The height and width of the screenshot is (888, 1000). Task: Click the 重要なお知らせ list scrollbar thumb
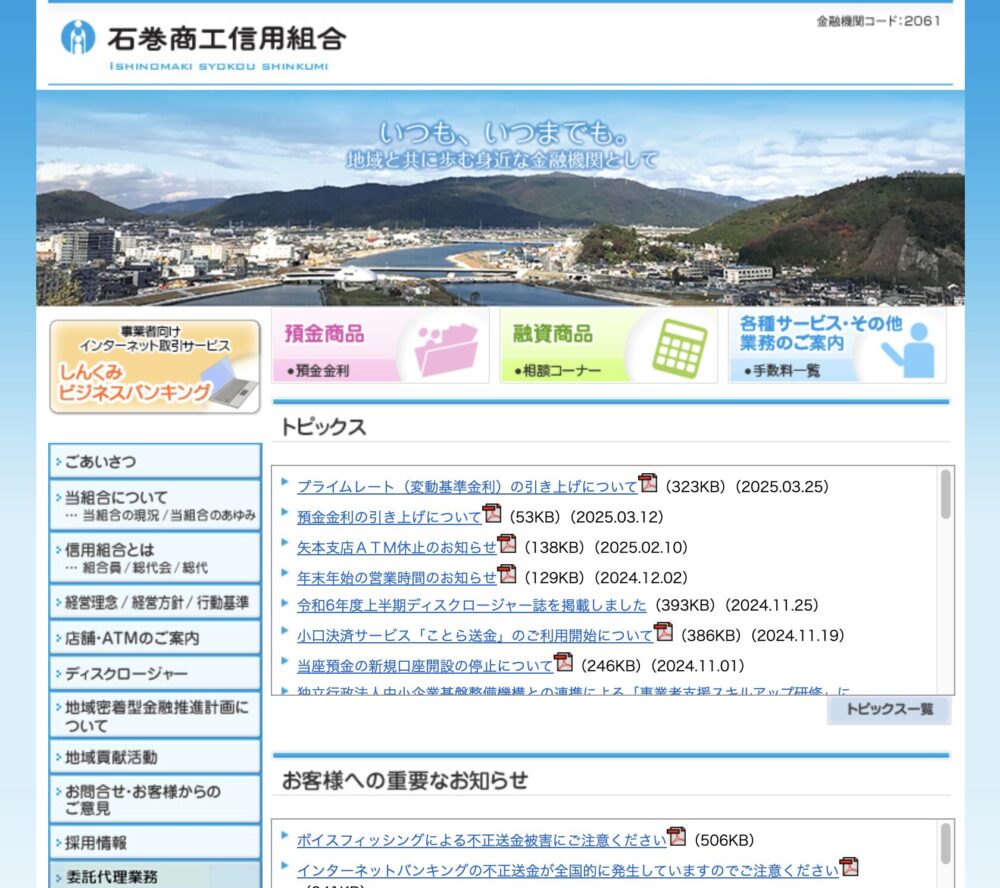945,843
